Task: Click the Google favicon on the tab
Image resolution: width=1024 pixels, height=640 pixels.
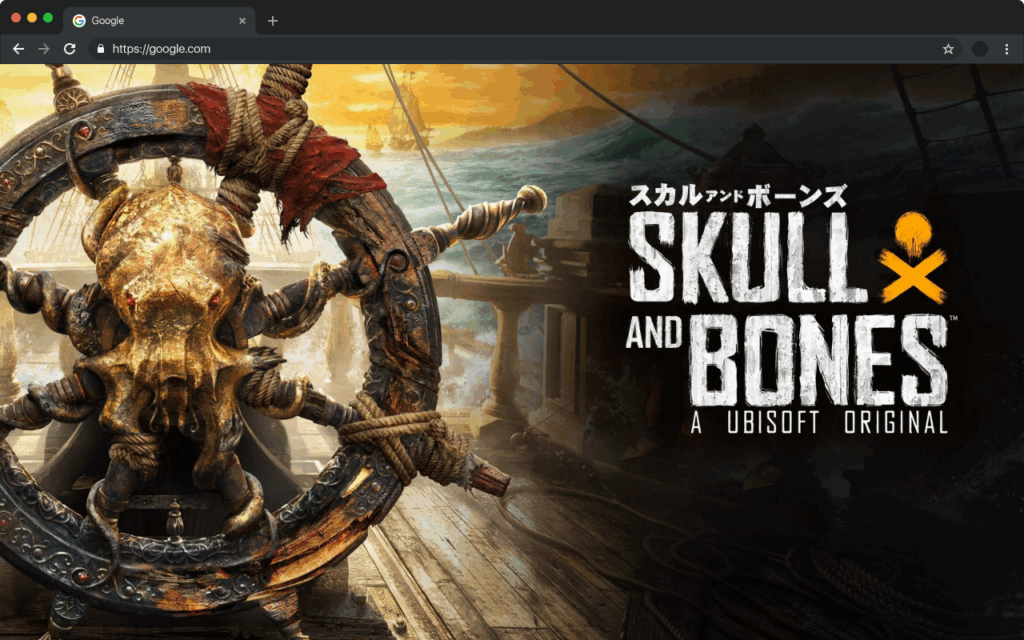Action: tap(79, 20)
